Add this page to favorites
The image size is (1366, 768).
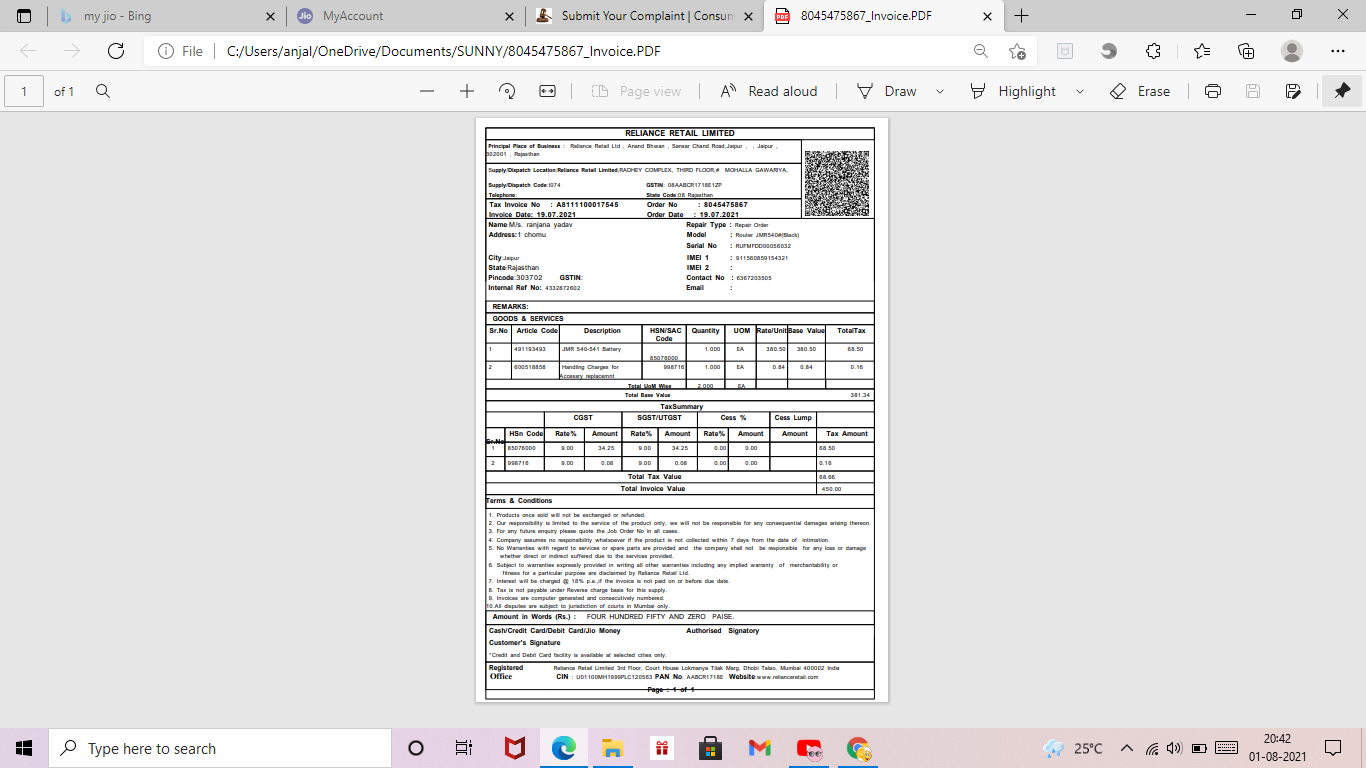point(1017,51)
